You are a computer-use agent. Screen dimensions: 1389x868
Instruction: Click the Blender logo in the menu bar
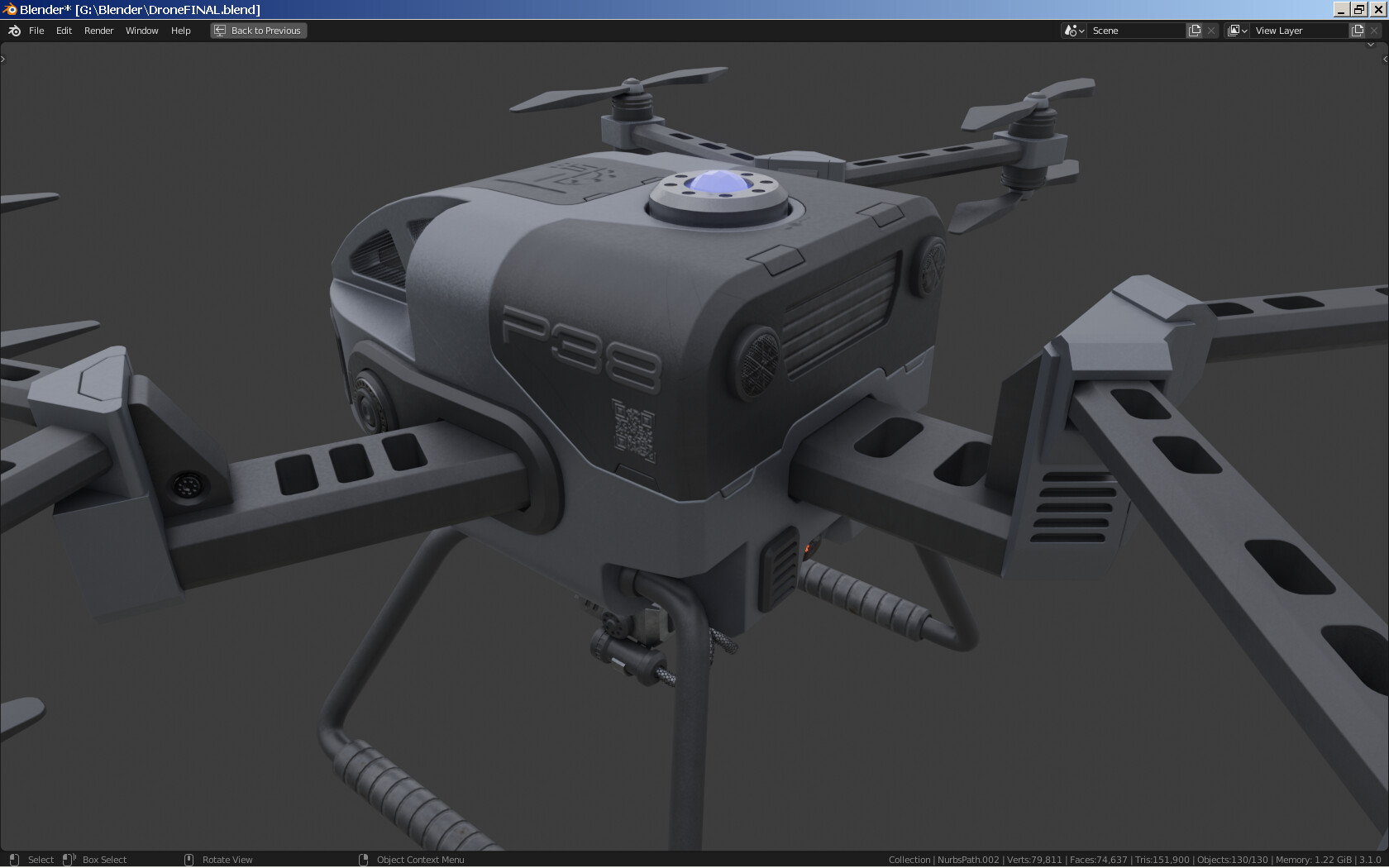[x=13, y=30]
